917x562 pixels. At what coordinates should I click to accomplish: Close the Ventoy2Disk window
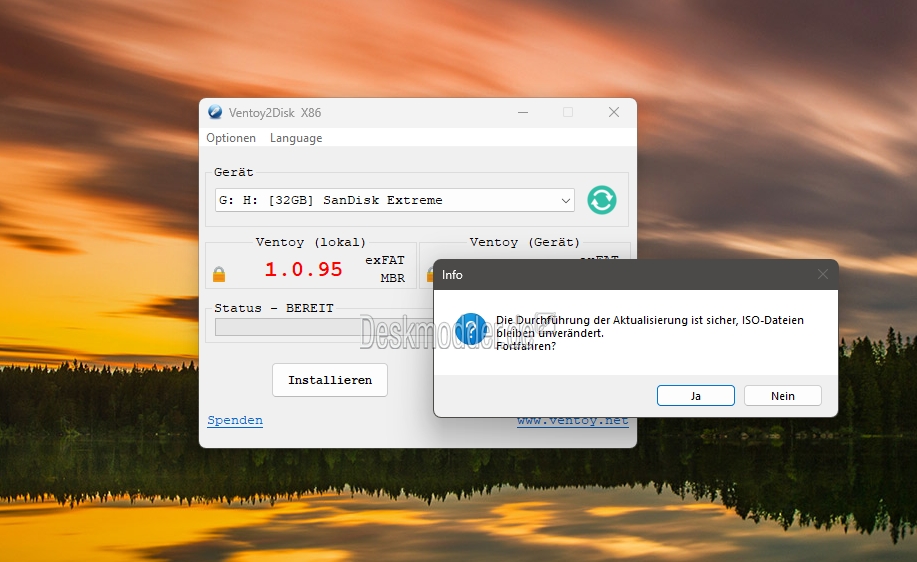(613, 112)
